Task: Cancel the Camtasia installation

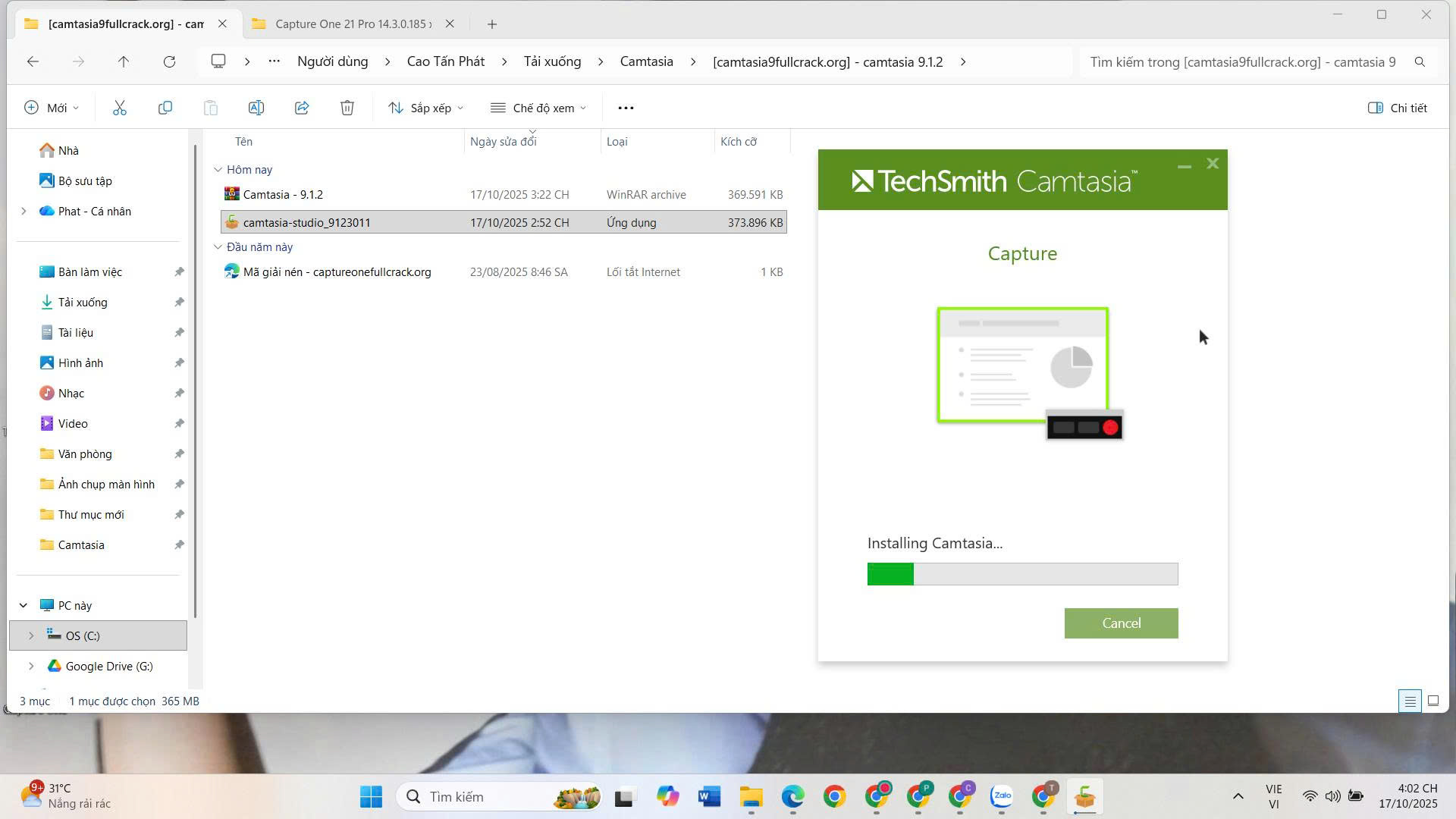Action: (1121, 623)
